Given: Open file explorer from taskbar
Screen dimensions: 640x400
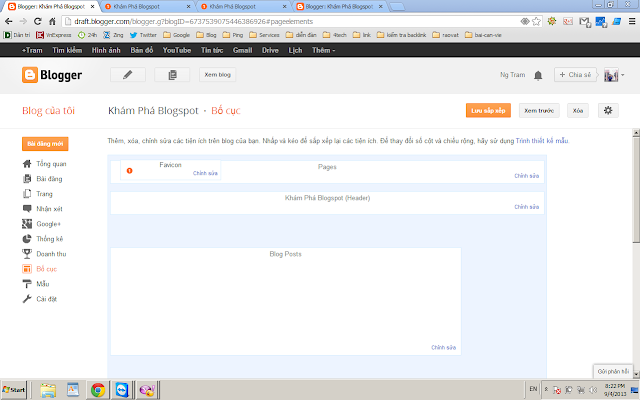Looking at the screenshot, I should coord(48,390).
